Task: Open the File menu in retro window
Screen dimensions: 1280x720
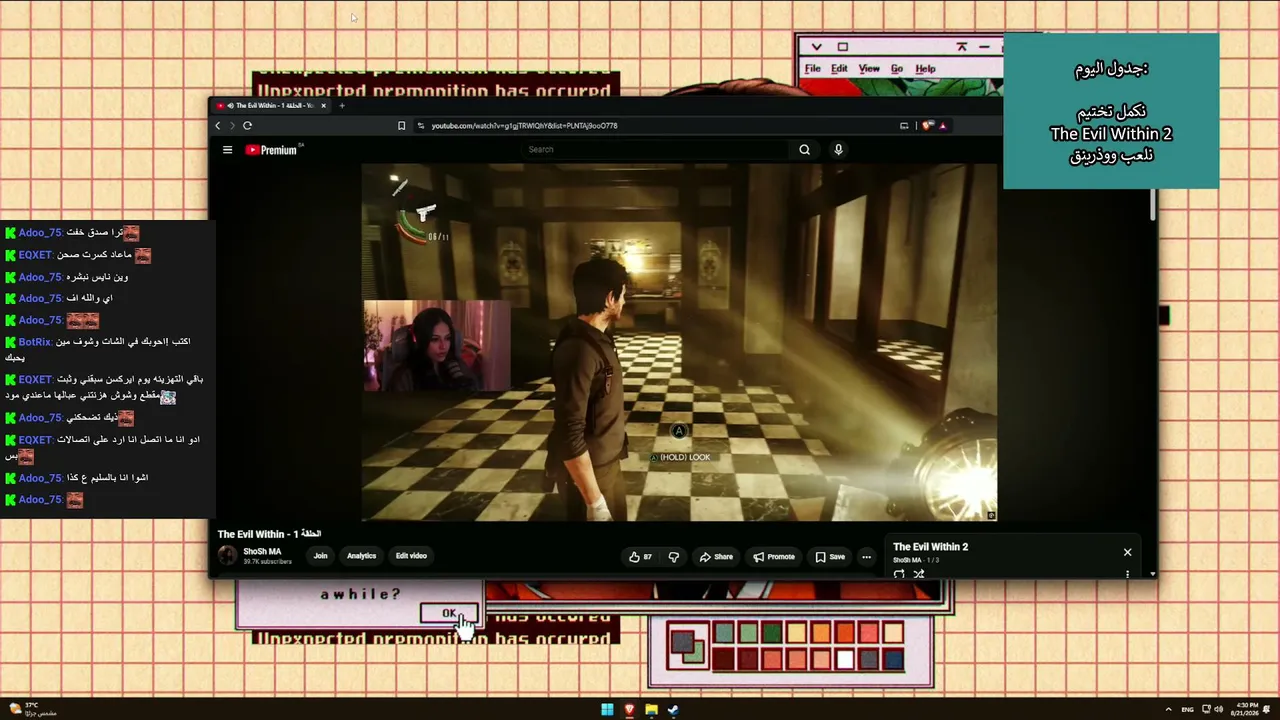Action: (813, 69)
